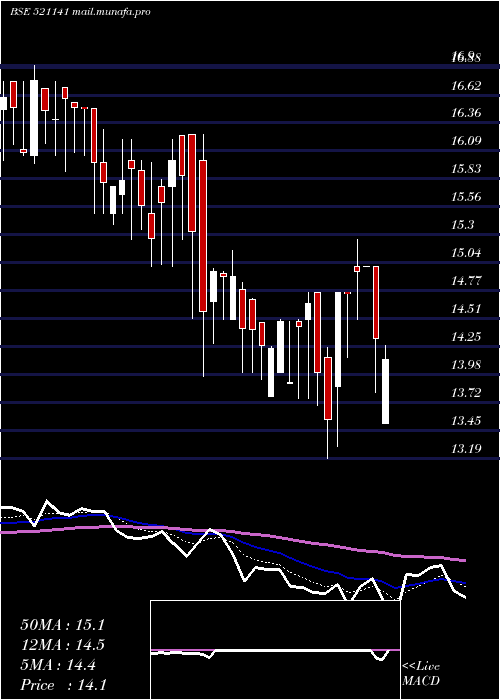Click the 14.77 price axis label

click(466, 280)
